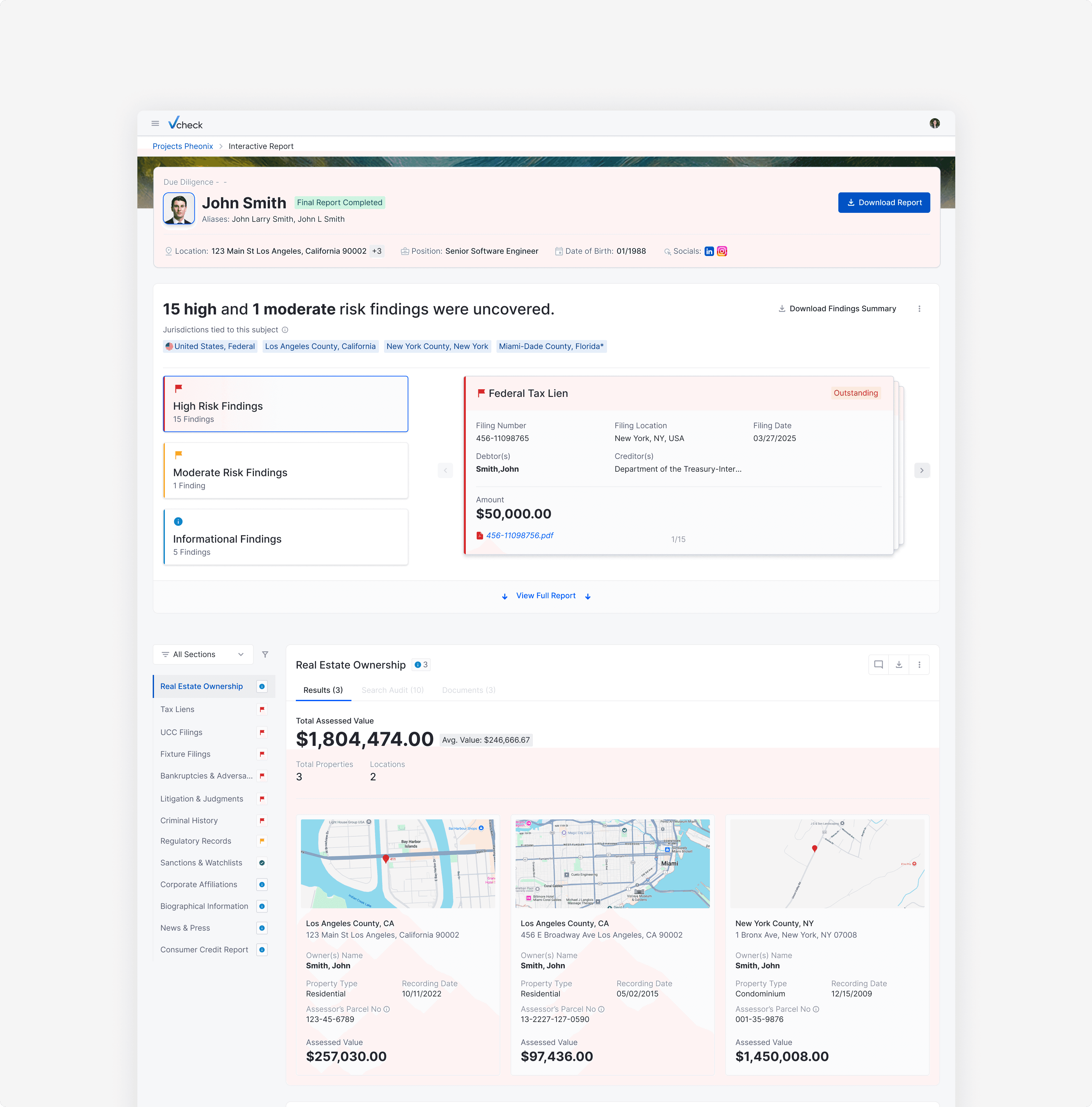Click the Instagram social icon
The image size is (1092, 1107).
tap(722, 252)
